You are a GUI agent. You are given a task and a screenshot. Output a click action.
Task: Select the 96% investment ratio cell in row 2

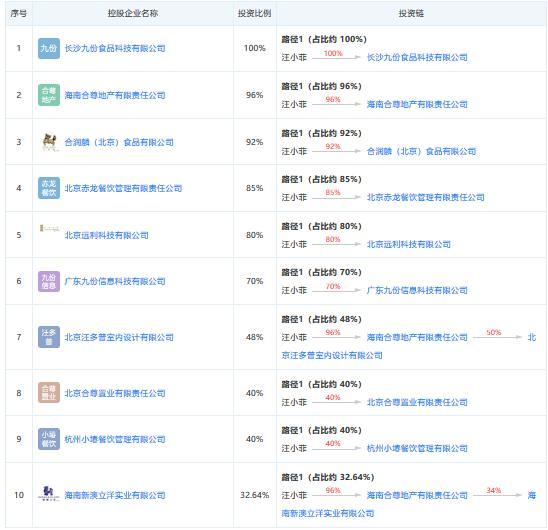click(254, 95)
